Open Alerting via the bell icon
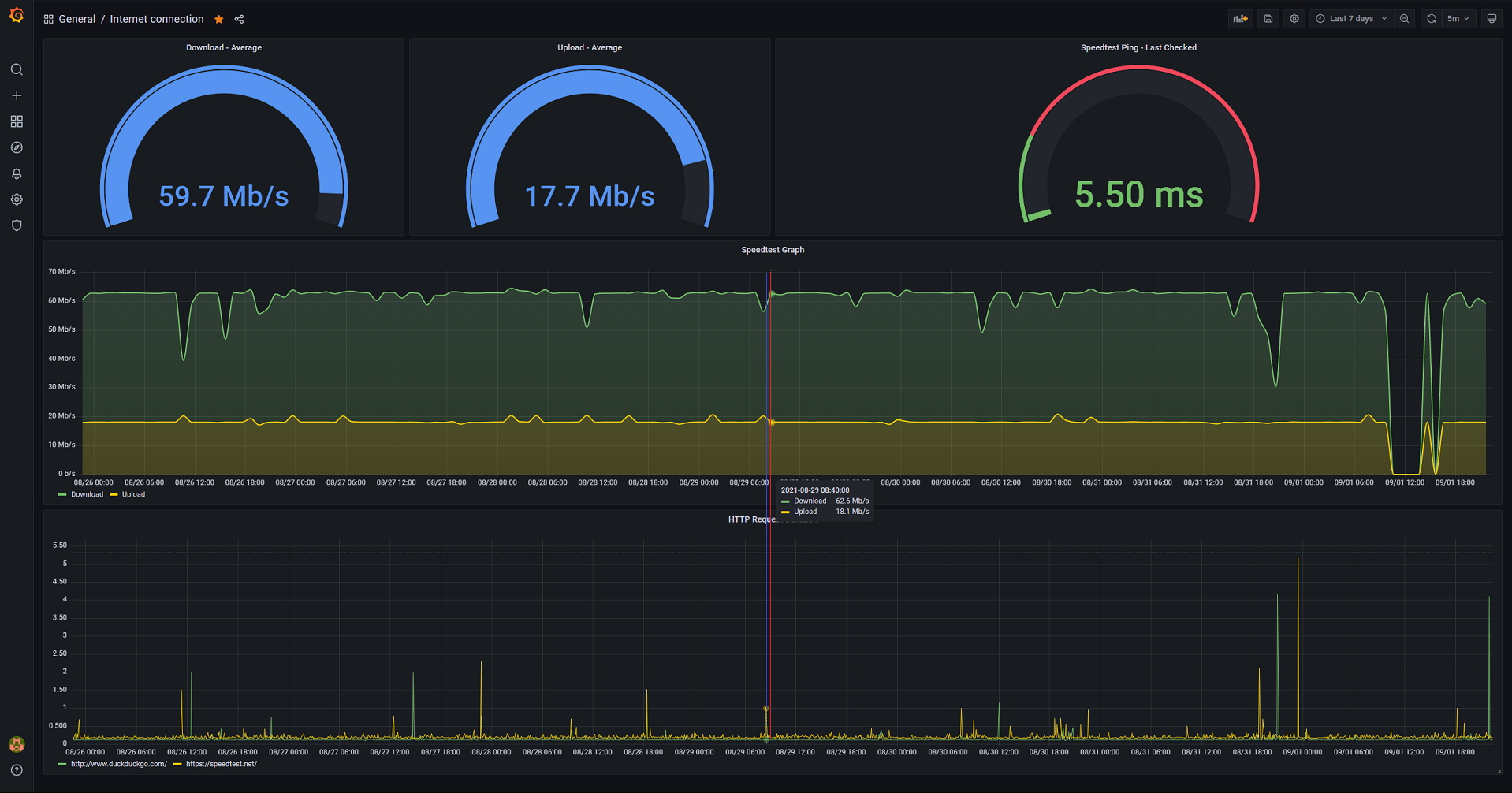This screenshot has width=1512, height=793. (17, 173)
